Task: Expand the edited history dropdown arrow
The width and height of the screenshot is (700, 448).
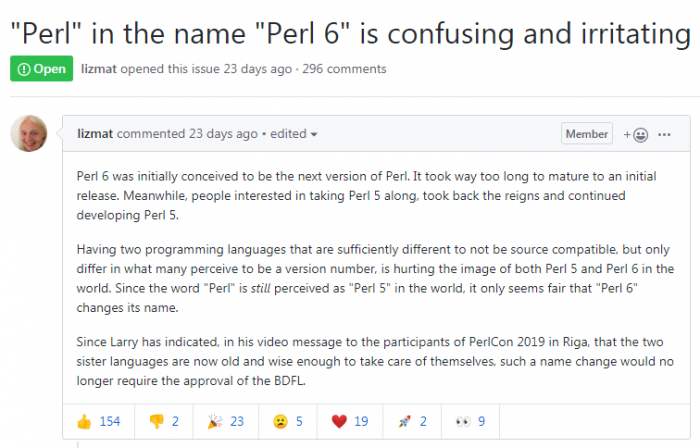Action: pos(314,134)
